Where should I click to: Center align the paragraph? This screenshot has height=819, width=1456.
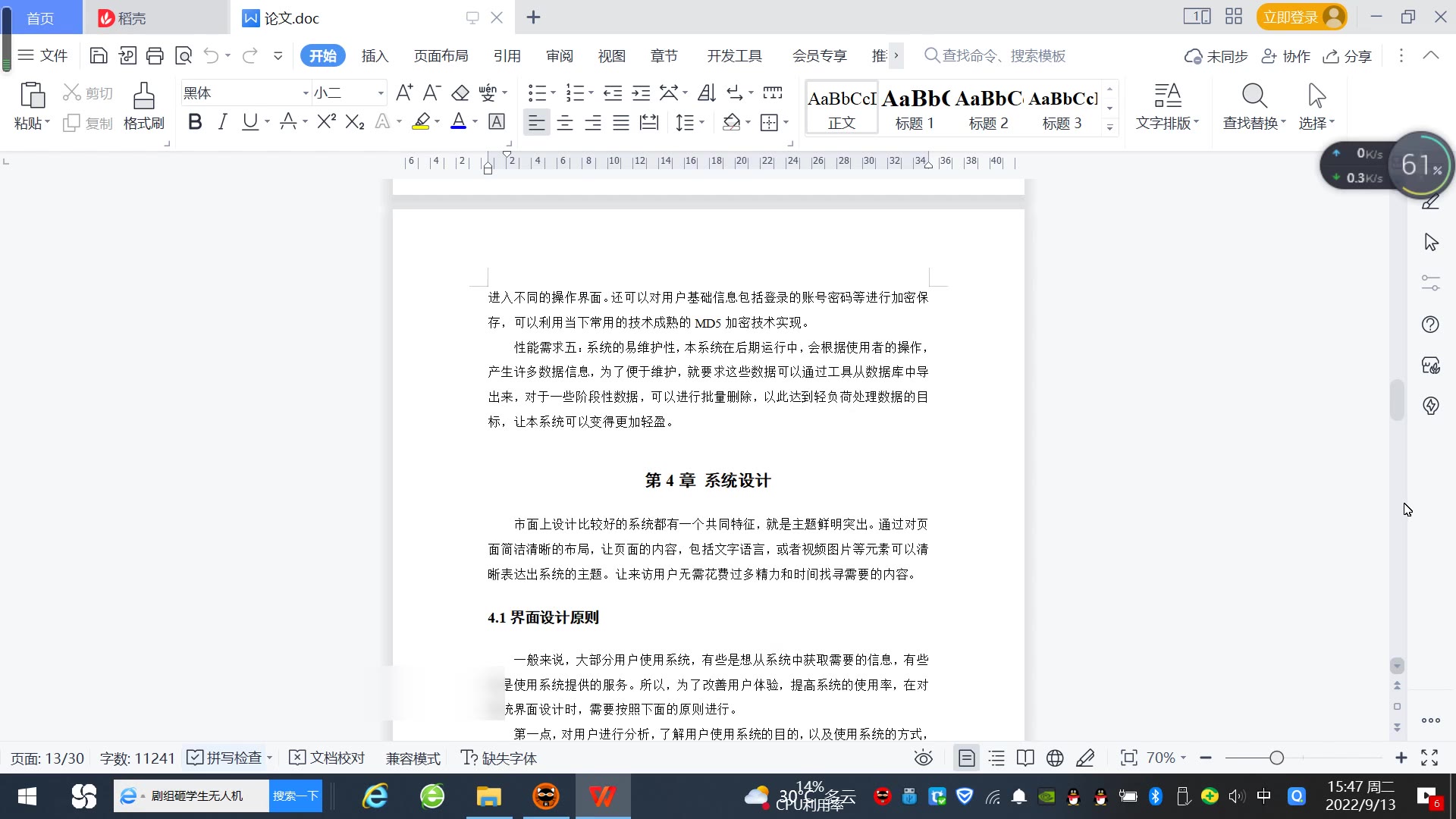point(564,122)
